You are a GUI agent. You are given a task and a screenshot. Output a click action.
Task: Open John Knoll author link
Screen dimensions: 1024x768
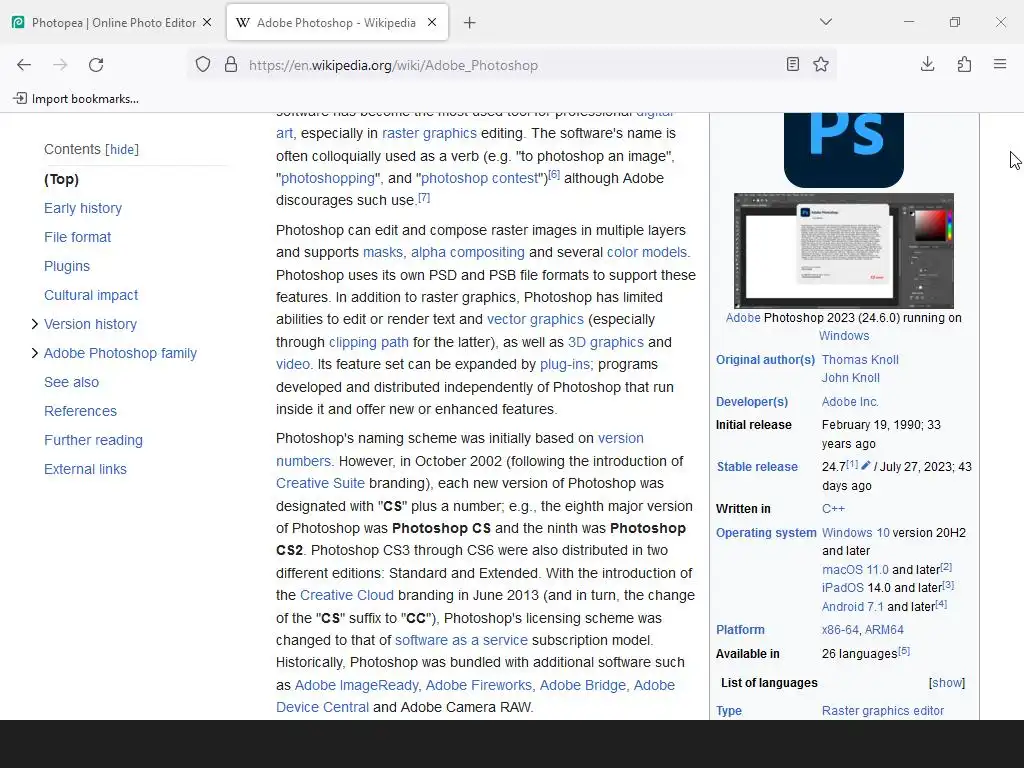click(850, 378)
